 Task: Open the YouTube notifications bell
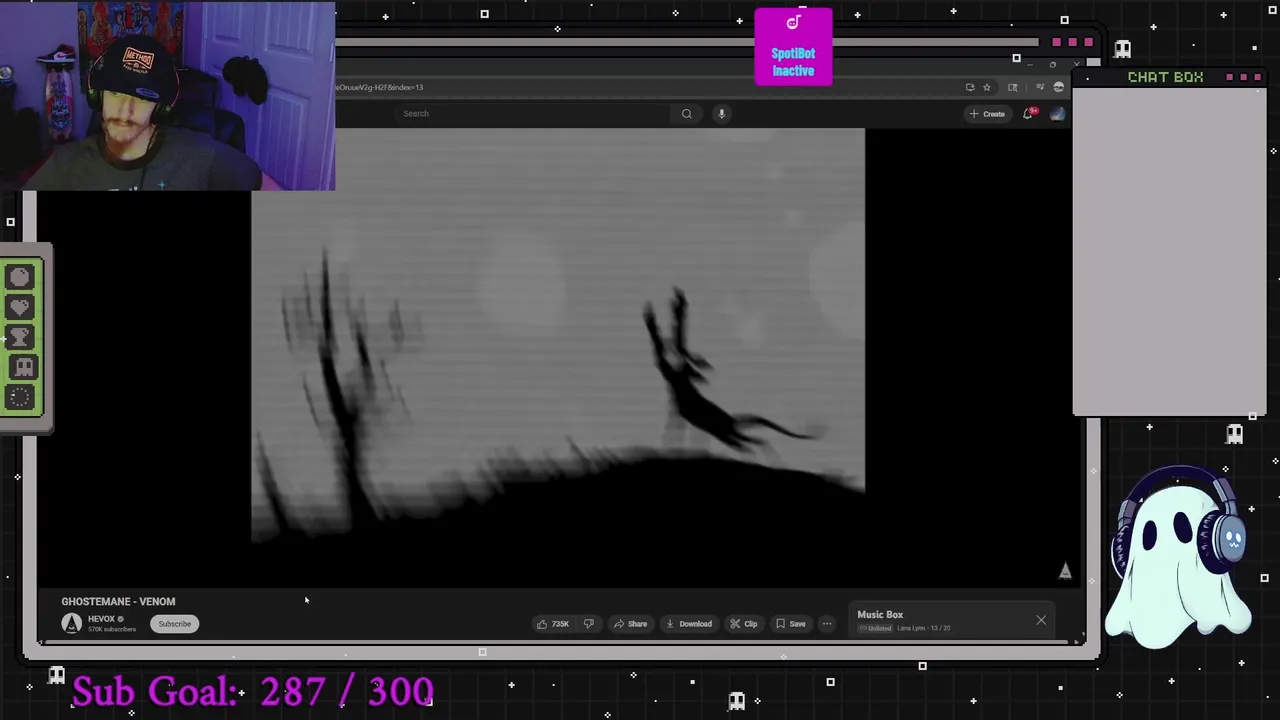pyautogui.click(x=1028, y=114)
